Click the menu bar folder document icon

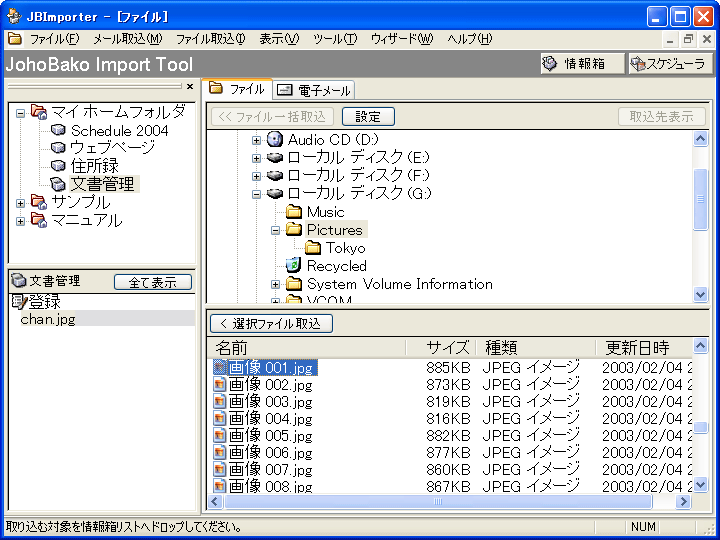pos(15,39)
